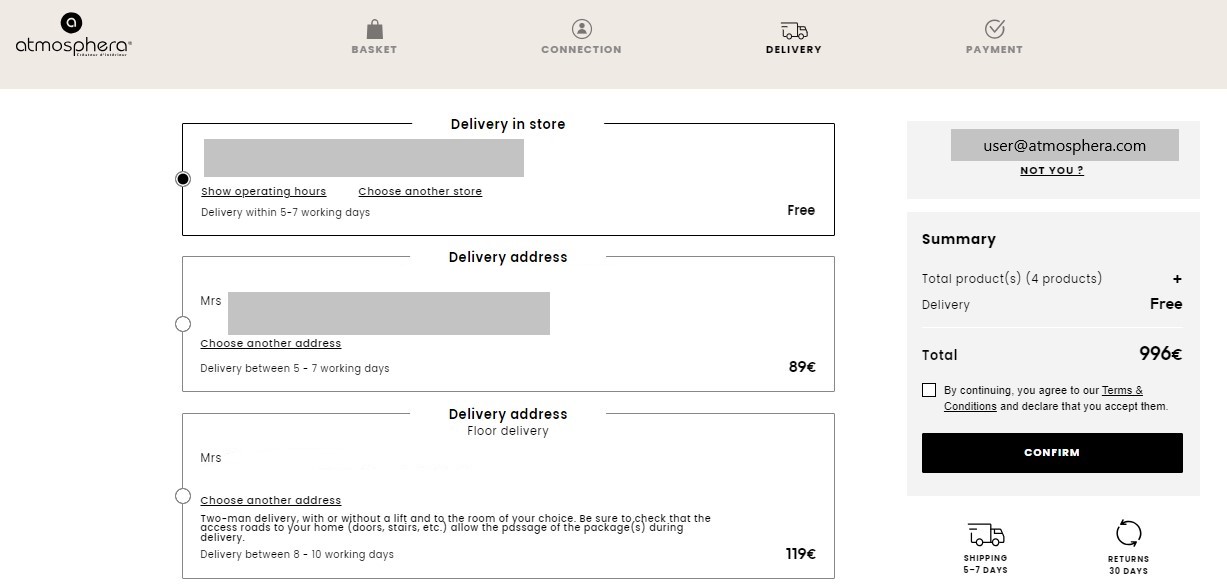Open the Payment checkmark icon step

coord(994,28)
